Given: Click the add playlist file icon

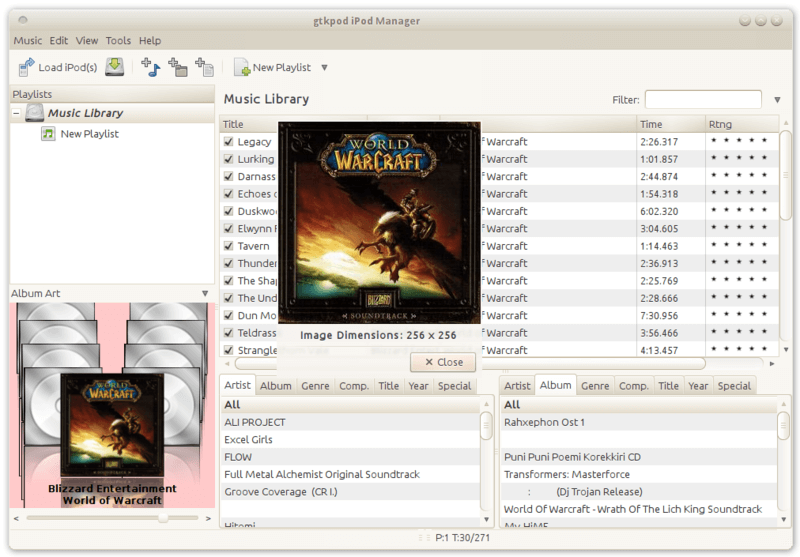Looking at the screenshot, I should point(205,67).
